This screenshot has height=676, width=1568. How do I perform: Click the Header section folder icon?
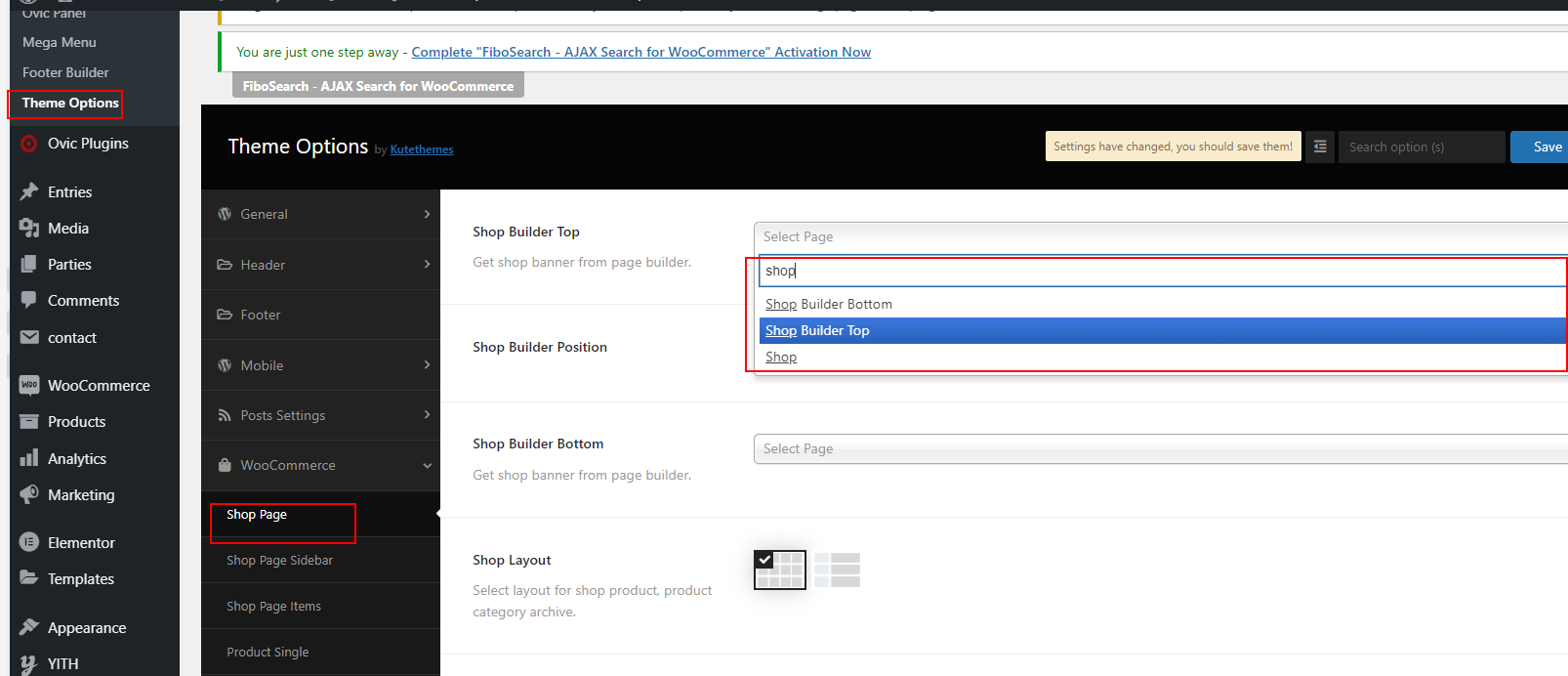point(225,265)
